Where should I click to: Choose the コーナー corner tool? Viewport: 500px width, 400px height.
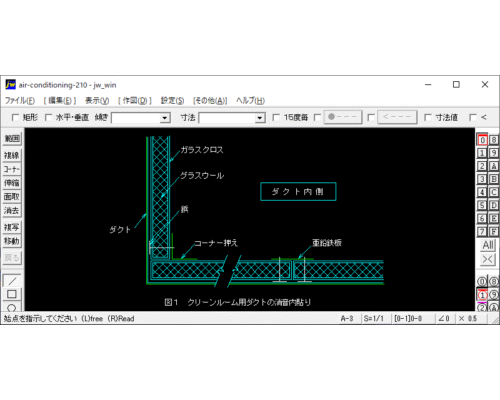[12, 169]
